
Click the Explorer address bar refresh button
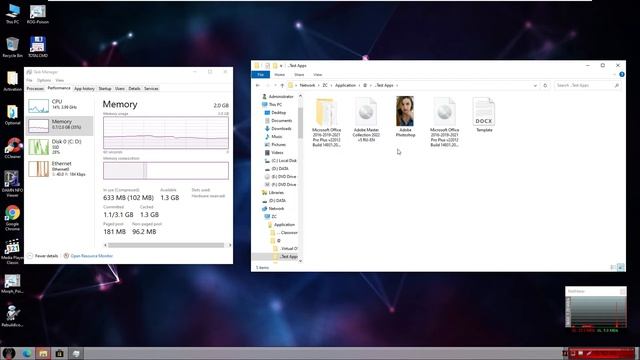click(x=545, y=85)
